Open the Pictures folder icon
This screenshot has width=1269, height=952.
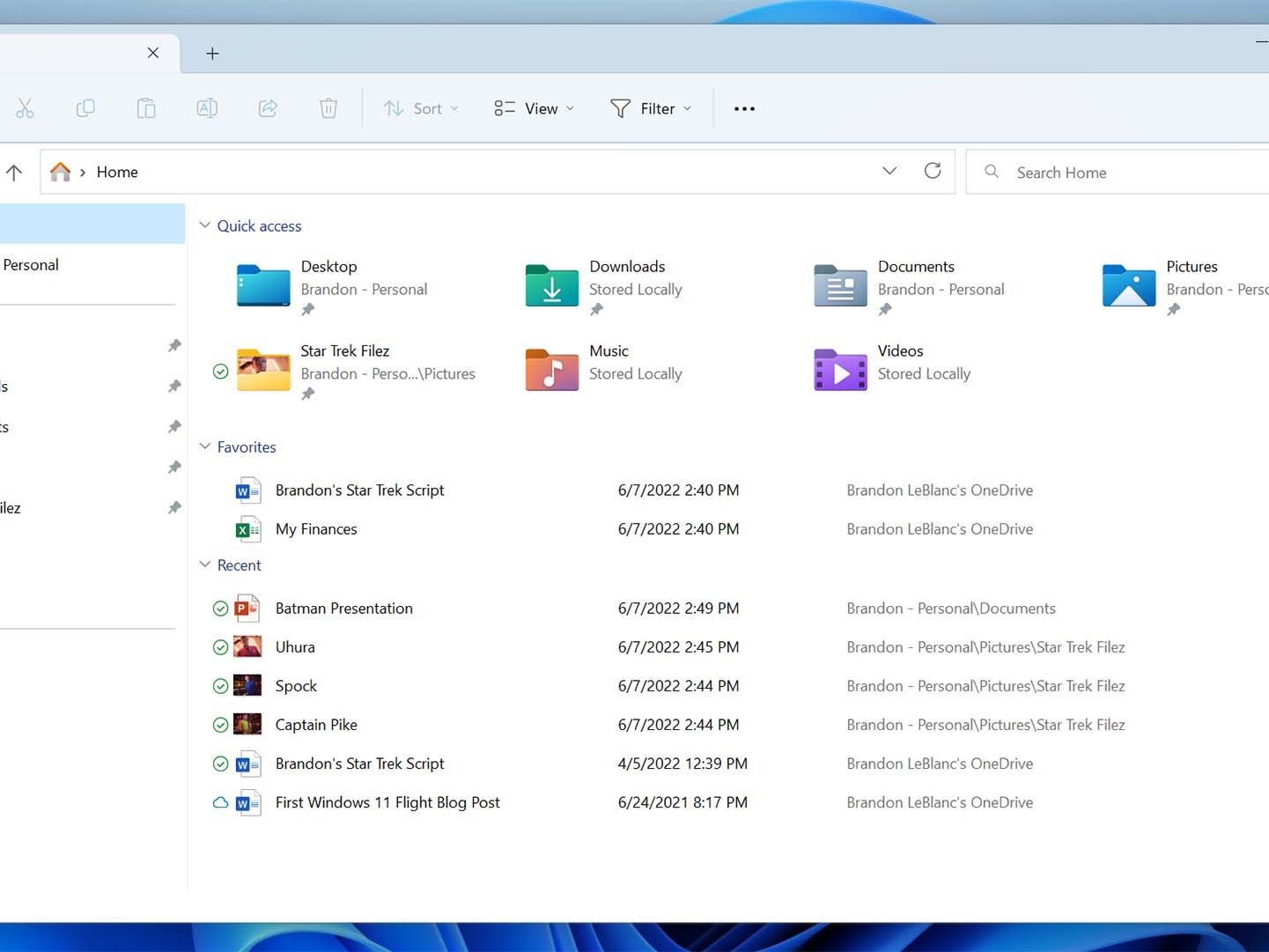coord(1129,285)
